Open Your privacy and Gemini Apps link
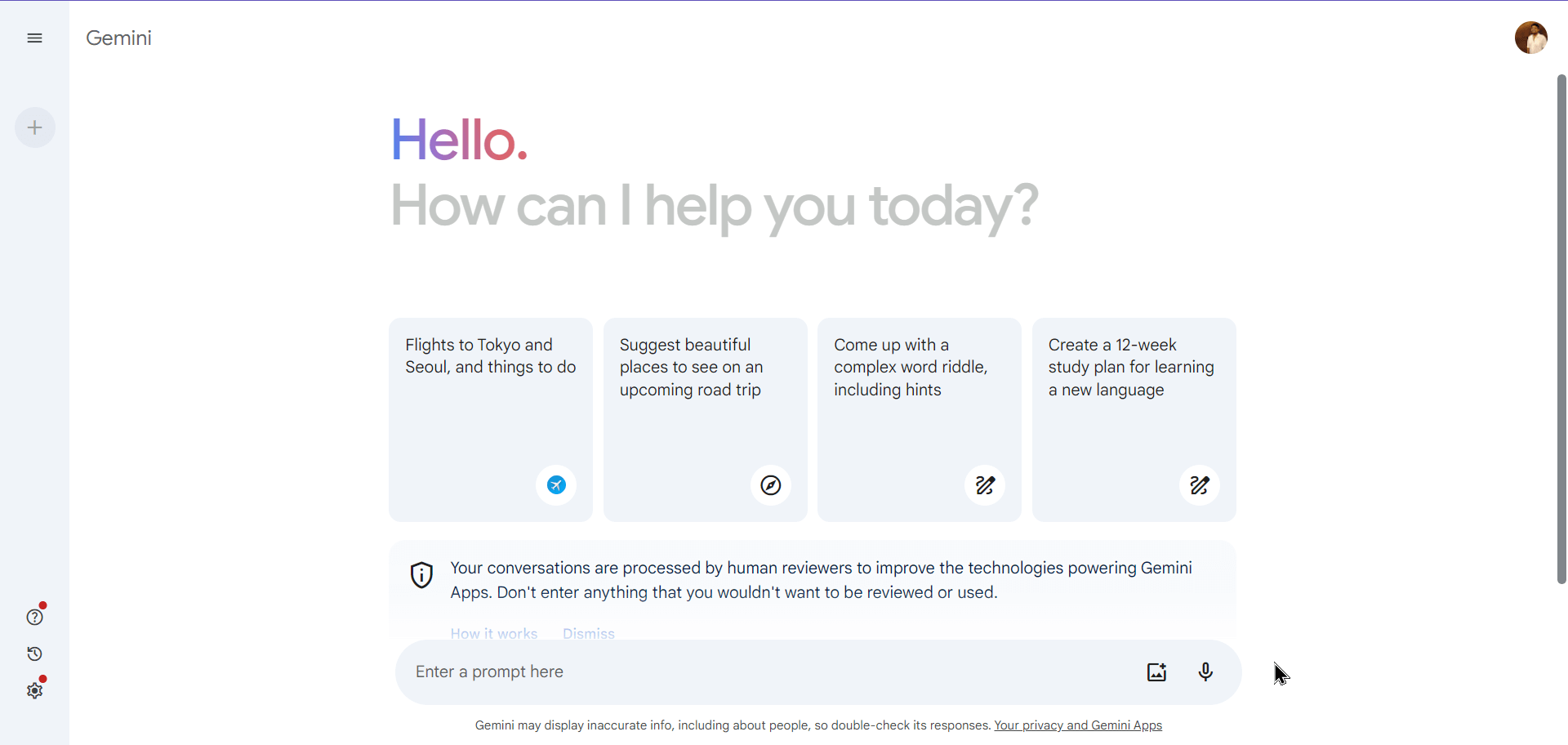Image resolution: width=1568 pixels, height=745 pixels. tap(1078, 725)
